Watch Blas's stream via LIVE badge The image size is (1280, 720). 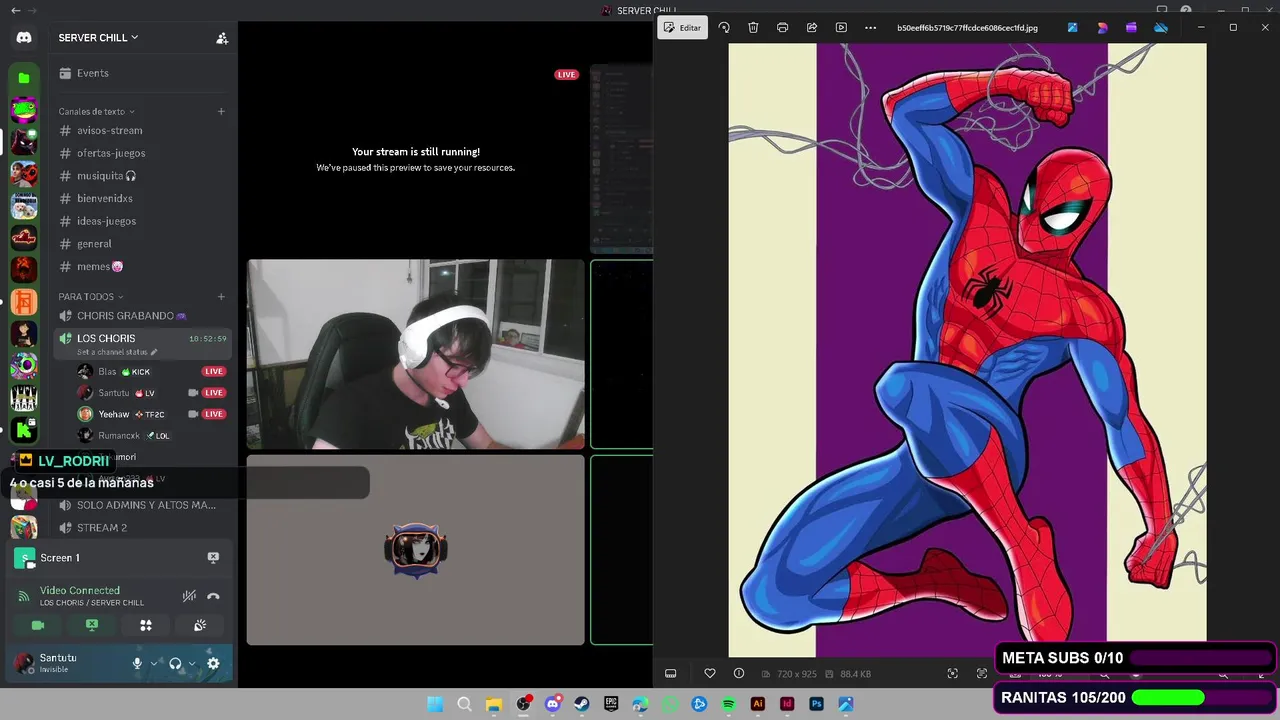coord(214,371)
